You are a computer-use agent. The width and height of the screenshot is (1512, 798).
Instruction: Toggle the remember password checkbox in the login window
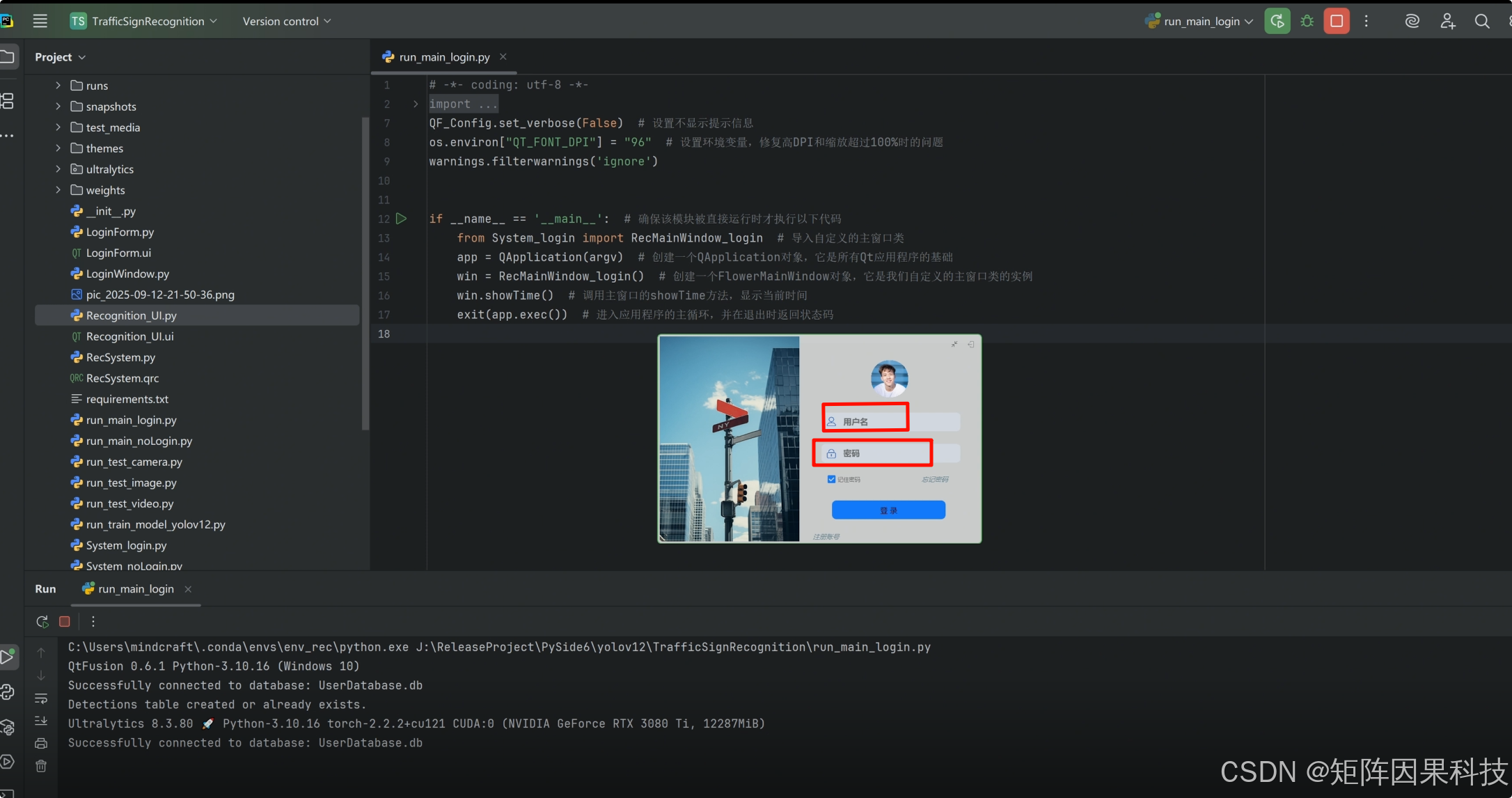831,479
